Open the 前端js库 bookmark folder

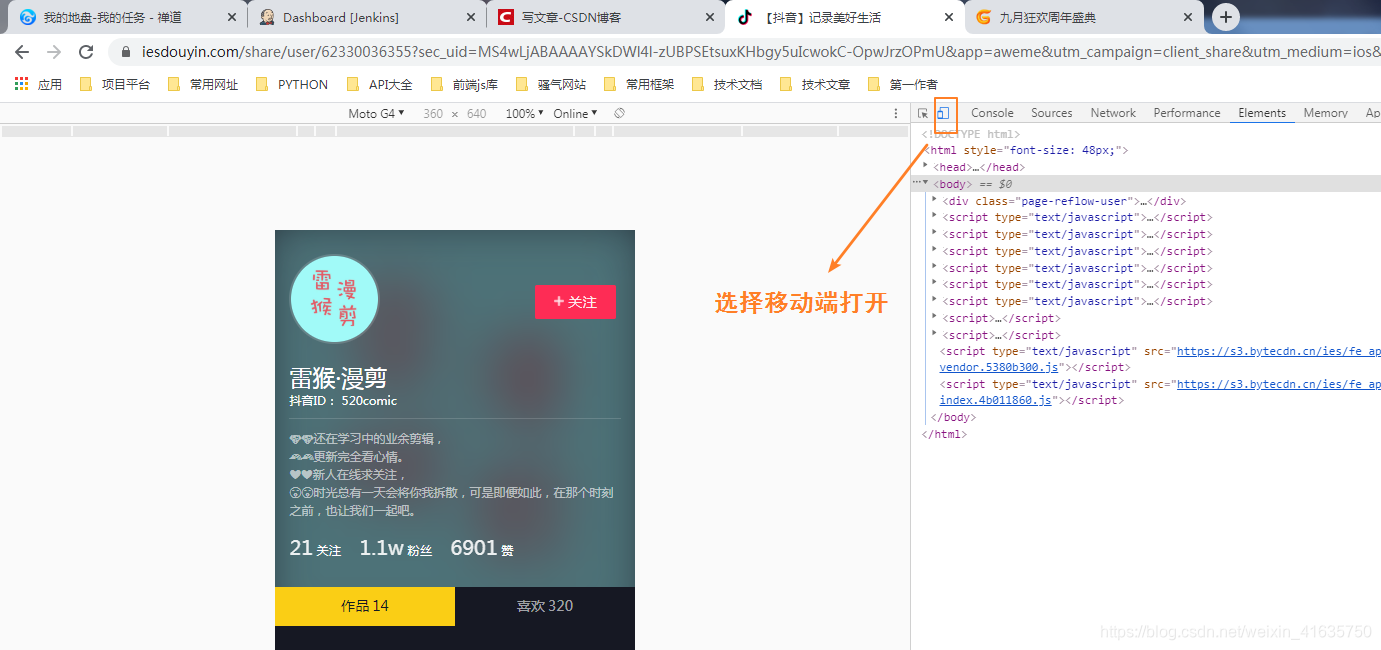tap(465, 85)
